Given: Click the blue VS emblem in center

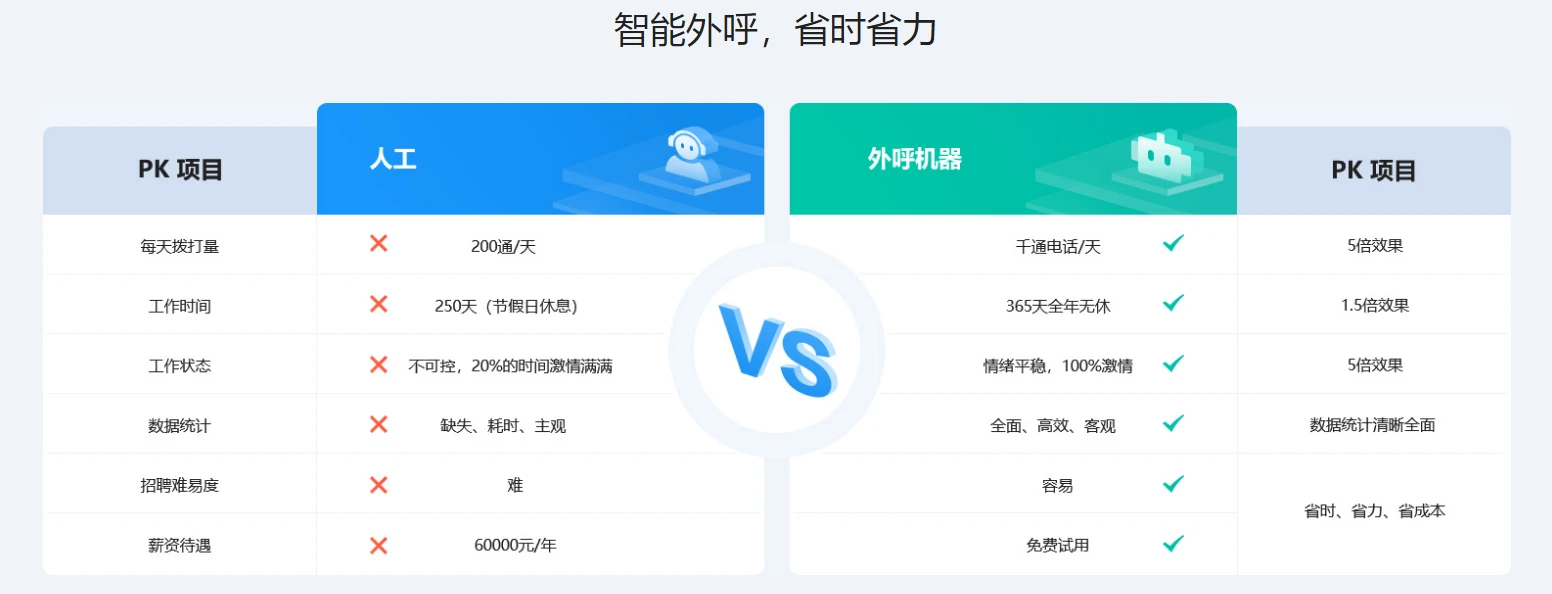Looking at the screenshot, I should 777,350.
